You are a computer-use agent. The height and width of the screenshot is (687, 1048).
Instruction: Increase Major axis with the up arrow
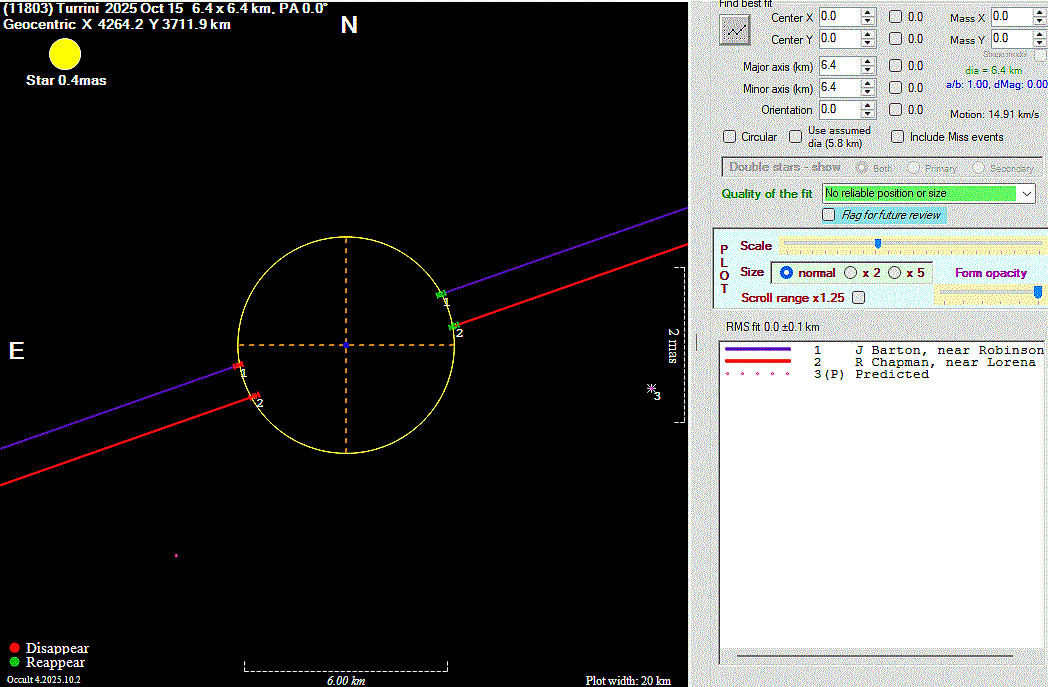pyautogui.click(x=867, y=61)
